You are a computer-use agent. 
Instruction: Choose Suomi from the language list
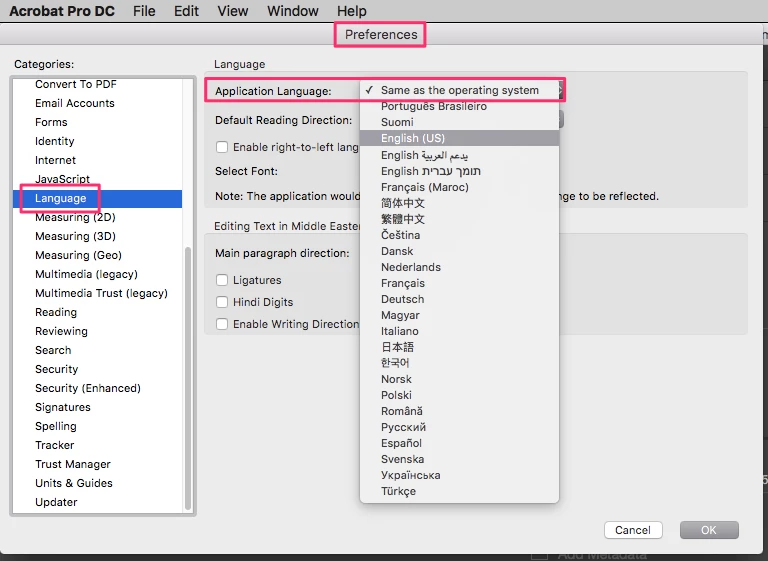tap(459, 122)
